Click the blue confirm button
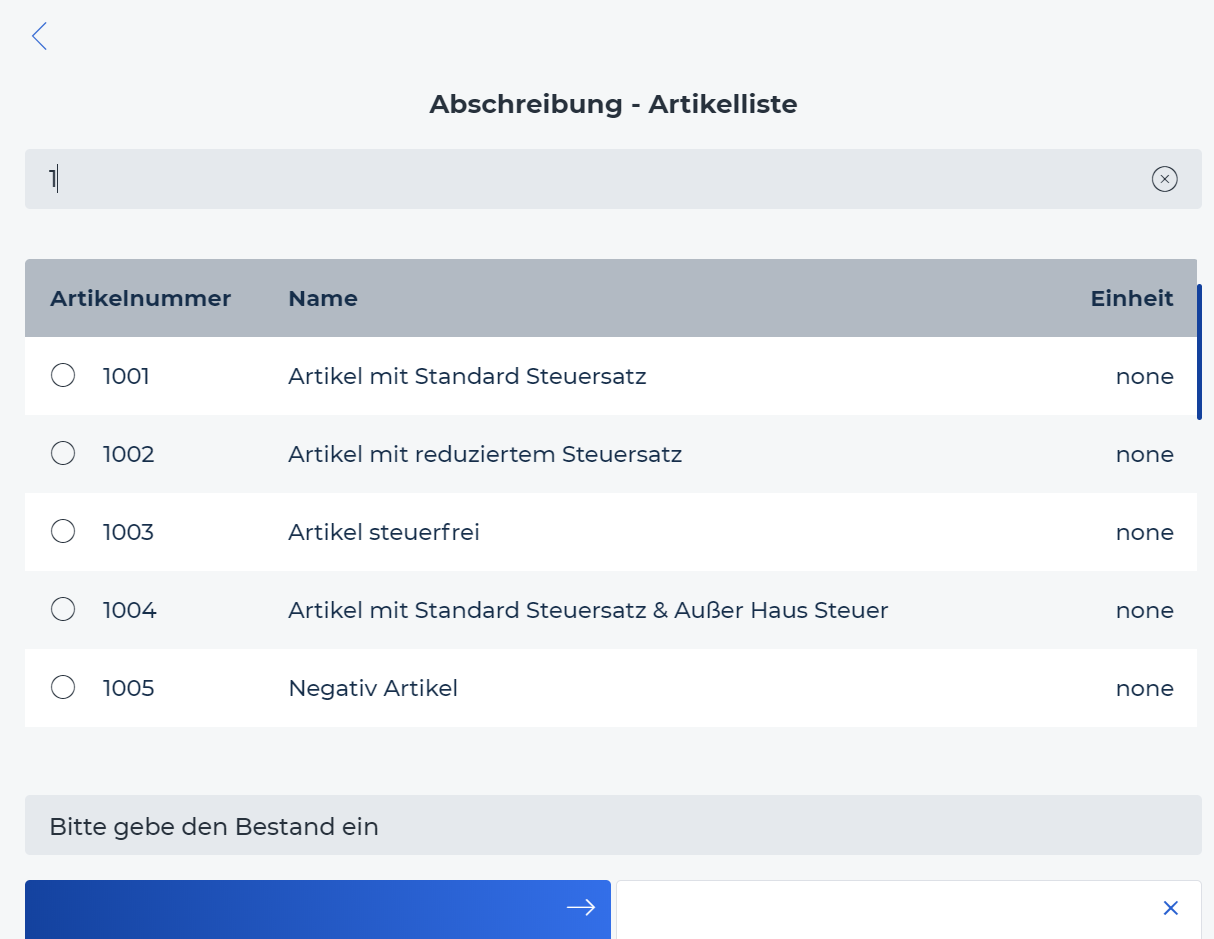This screenshot has width=1214, height=939. tap(318, 909)
